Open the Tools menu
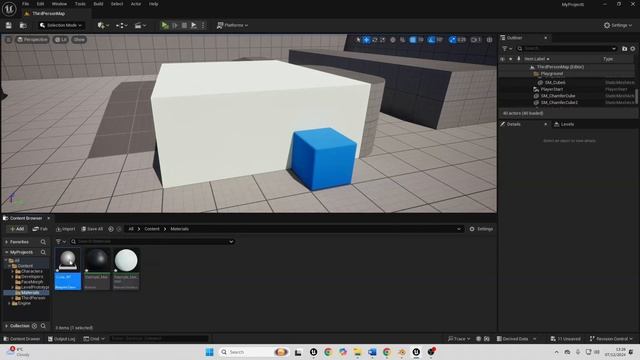 [x=80, y=4]
